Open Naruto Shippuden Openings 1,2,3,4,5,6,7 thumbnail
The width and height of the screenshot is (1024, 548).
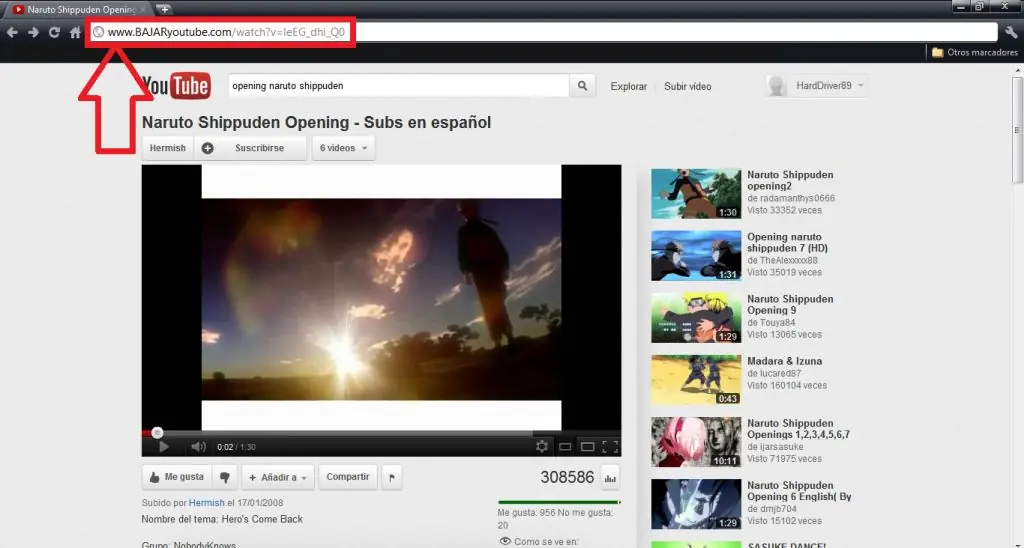pyautogui.click(x=696, y=442)
